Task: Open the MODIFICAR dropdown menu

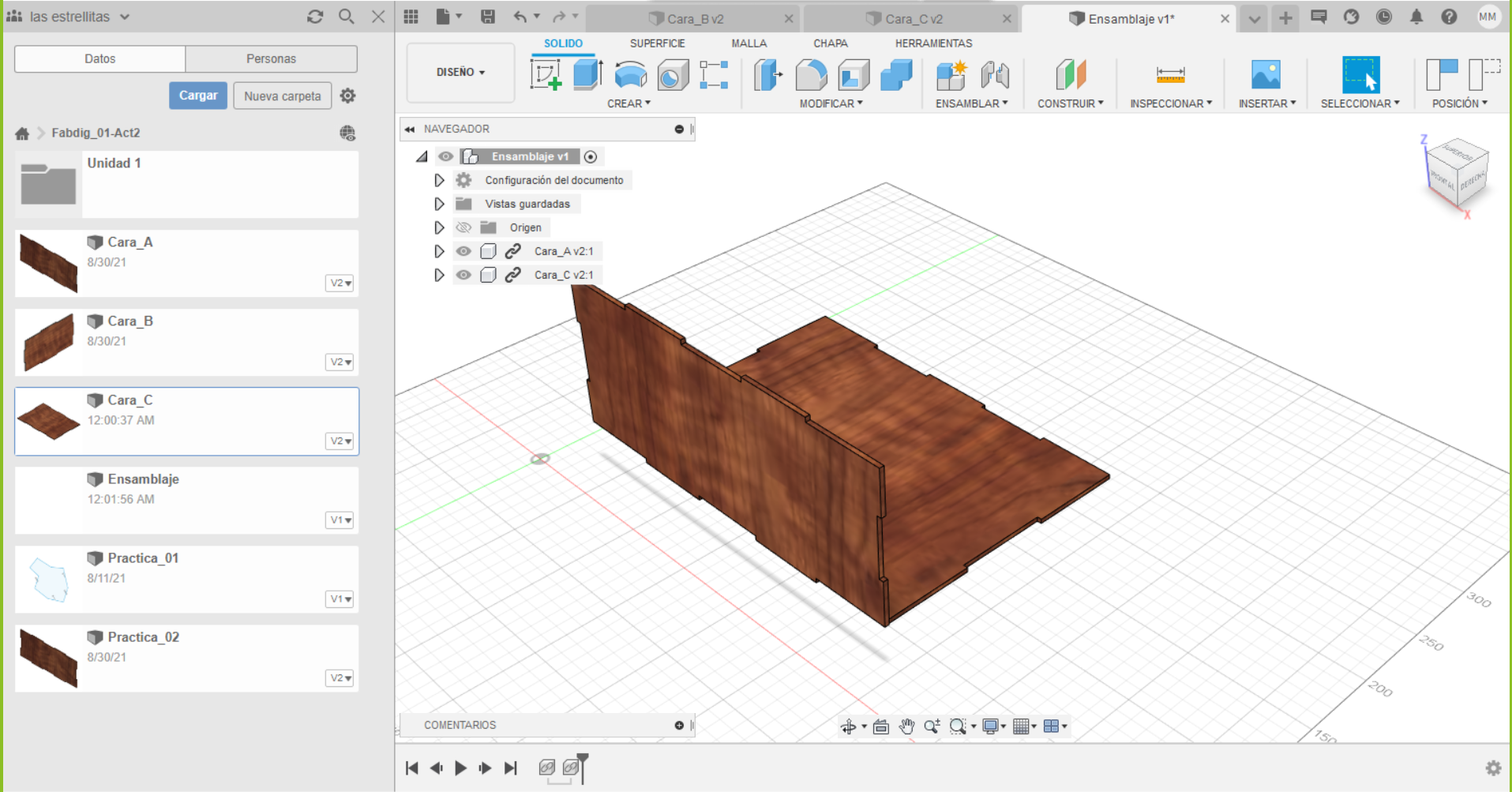Action: 831,103
